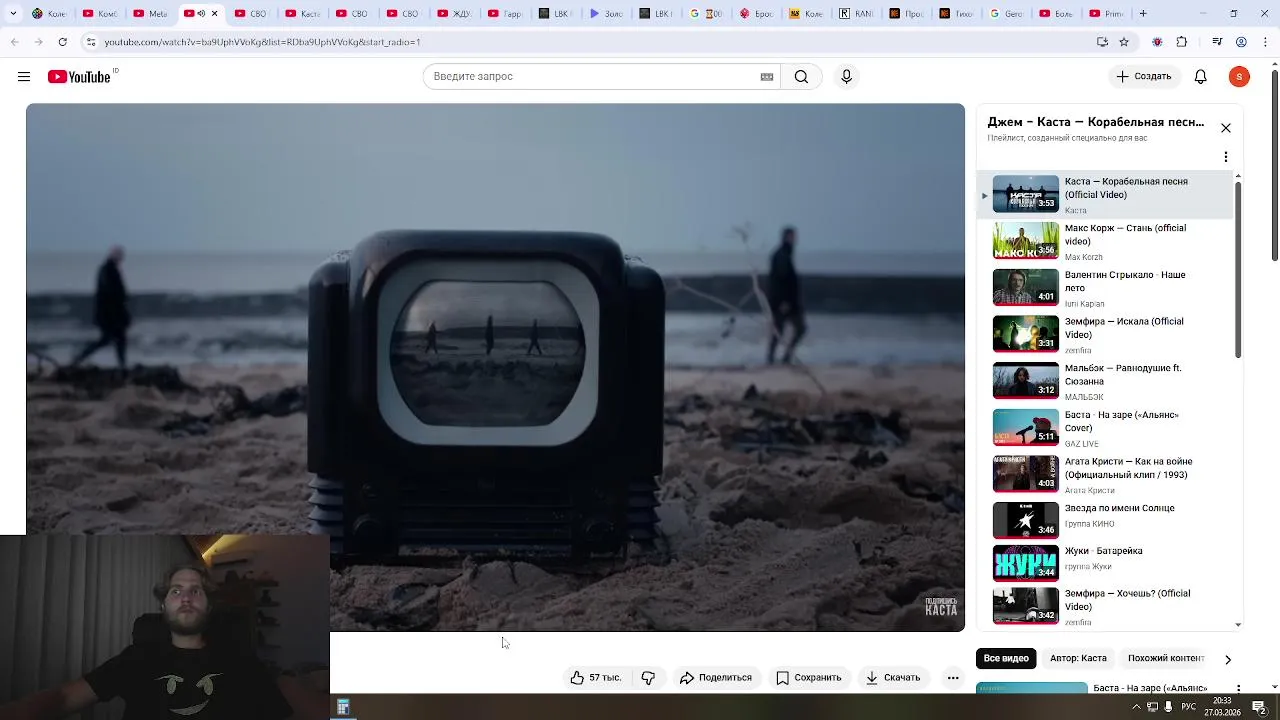Select the 'Автор: Каста' filter chip
Screen dimensions: 1280x720
[x=1078, y=659]
